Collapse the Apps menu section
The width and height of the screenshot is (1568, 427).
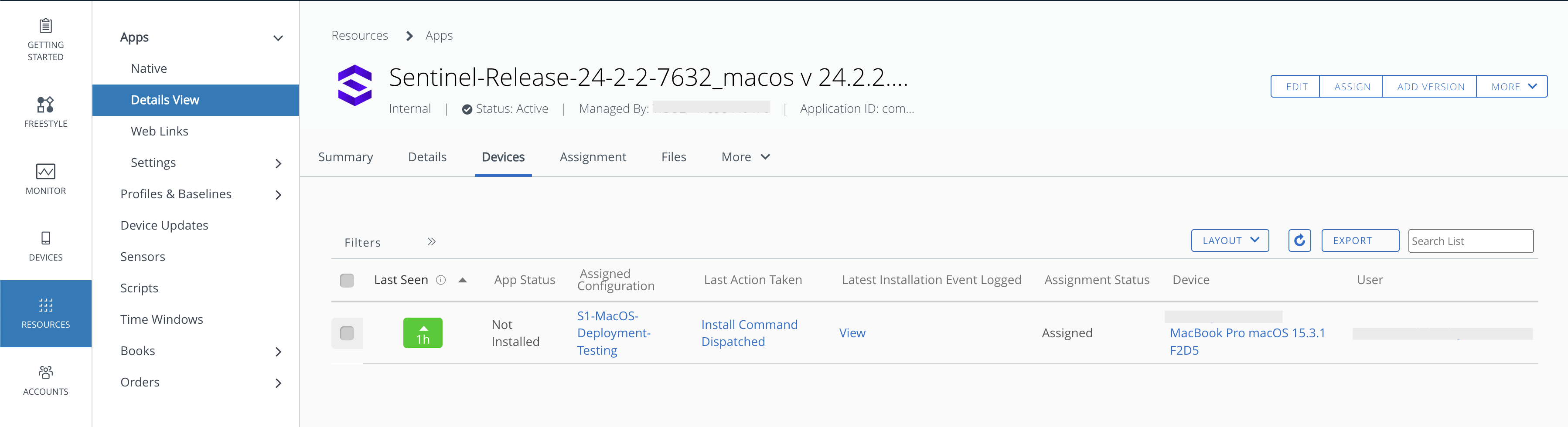[x=278, y=38]
